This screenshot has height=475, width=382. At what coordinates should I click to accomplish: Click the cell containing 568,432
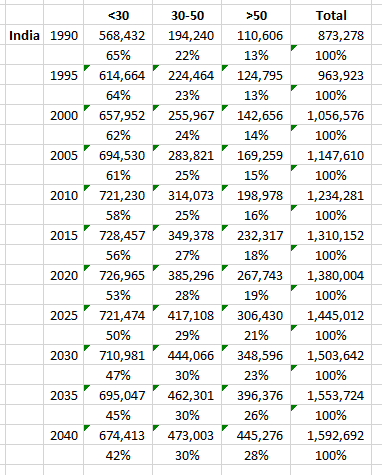coord(118,35)
